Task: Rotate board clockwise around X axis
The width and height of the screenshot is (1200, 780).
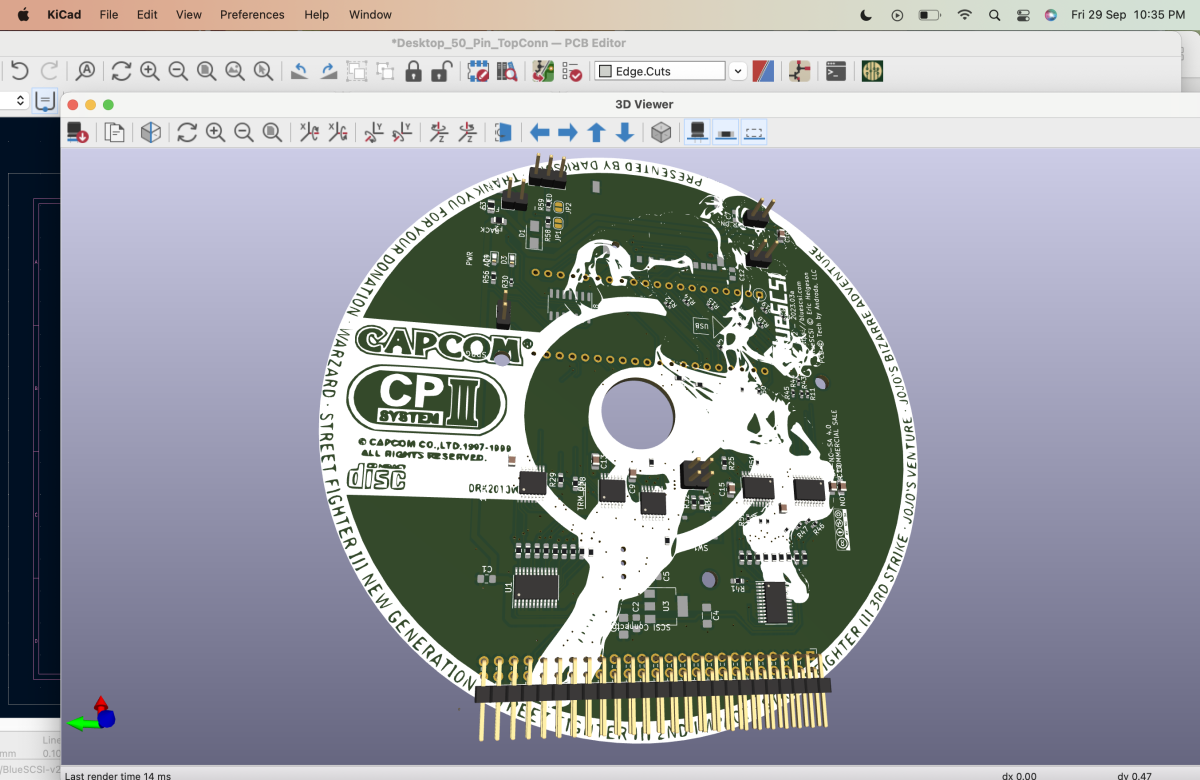Action: point(309,132)
